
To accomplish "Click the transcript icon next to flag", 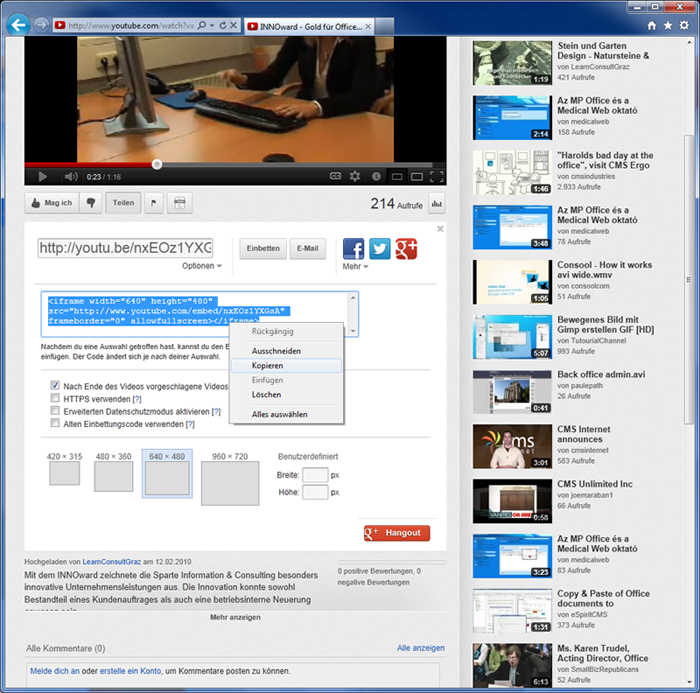I will click(179, 203).
